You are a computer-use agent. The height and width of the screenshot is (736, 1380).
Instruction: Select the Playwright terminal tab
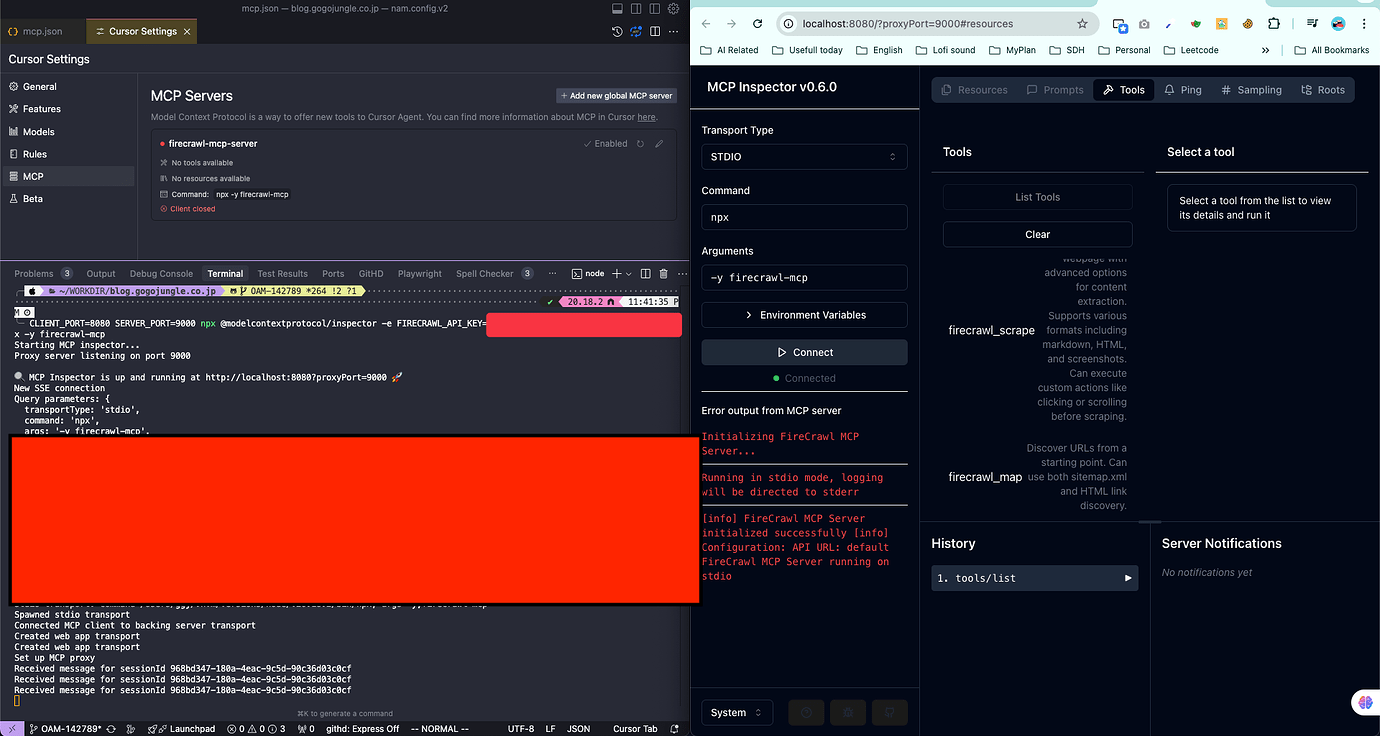[x=419, y=273]
